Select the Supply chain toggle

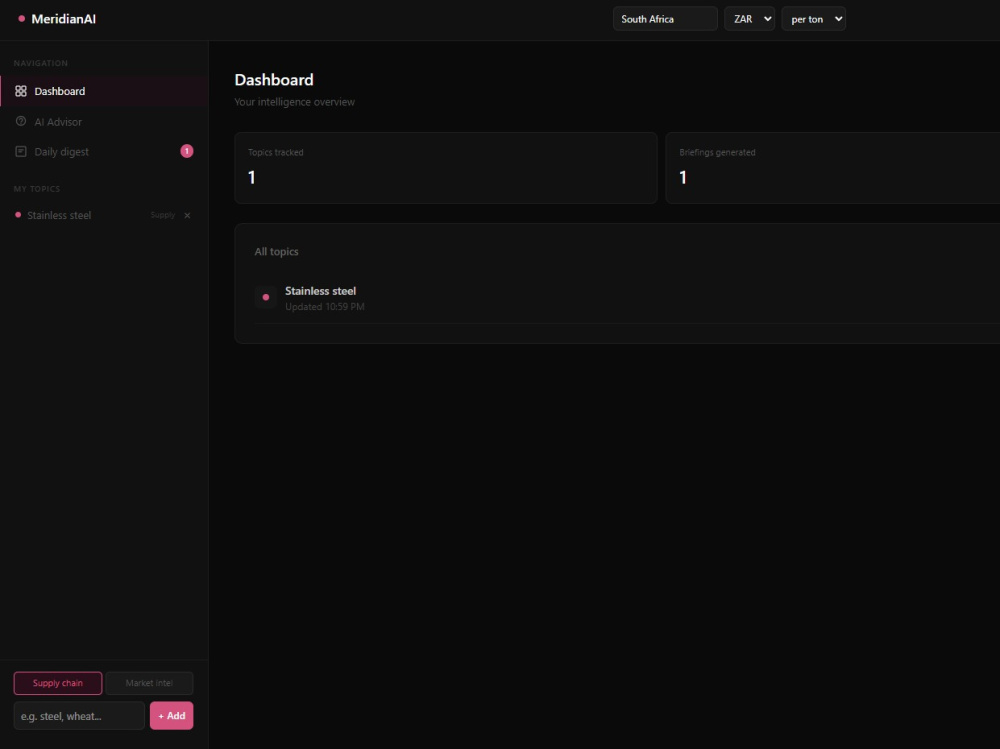(58, 683)
